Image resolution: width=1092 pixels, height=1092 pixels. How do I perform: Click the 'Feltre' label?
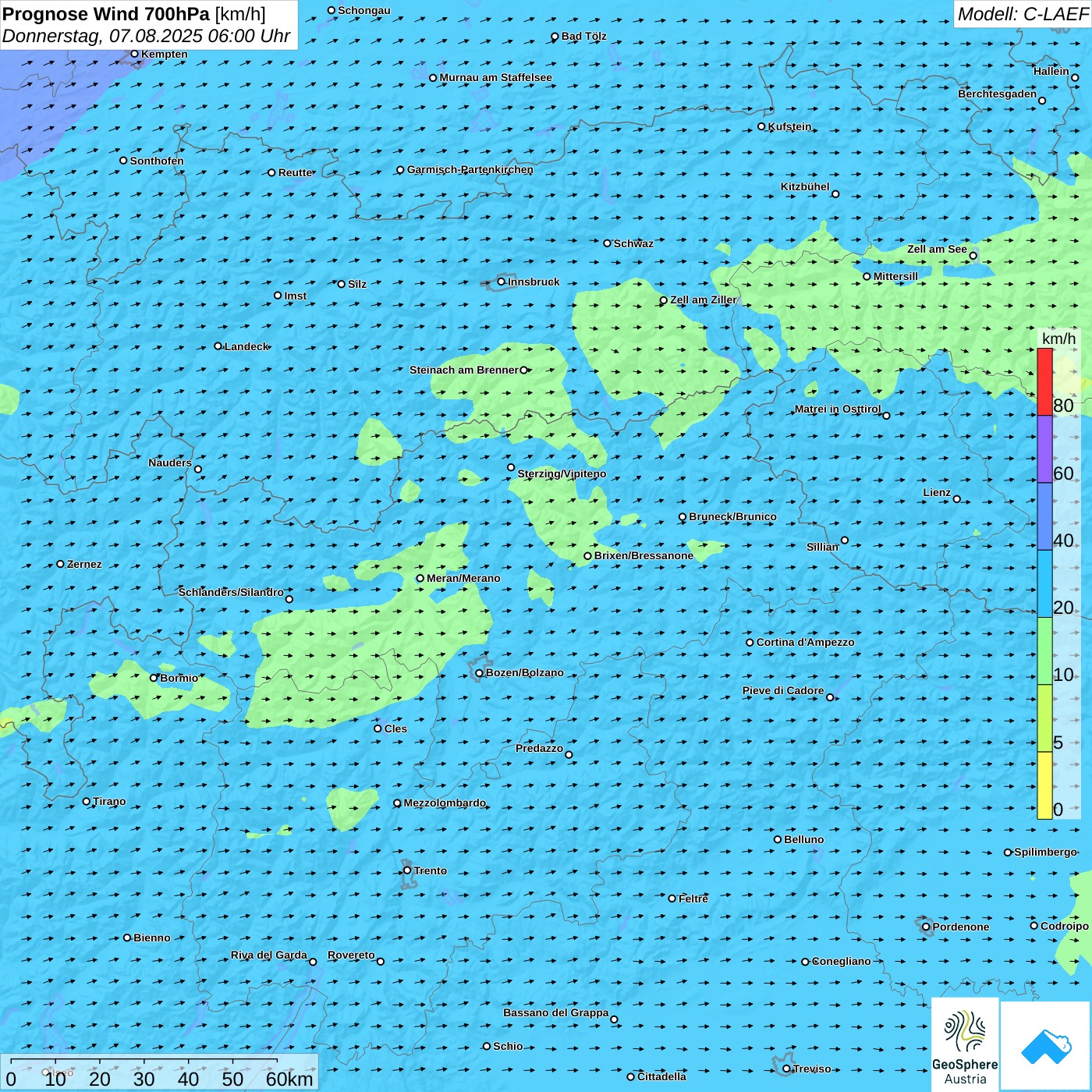point(693,899)
